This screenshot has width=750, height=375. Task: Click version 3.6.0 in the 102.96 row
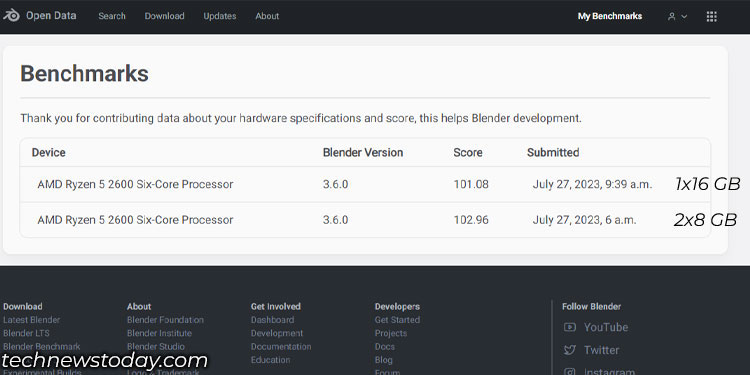[335, 220]
